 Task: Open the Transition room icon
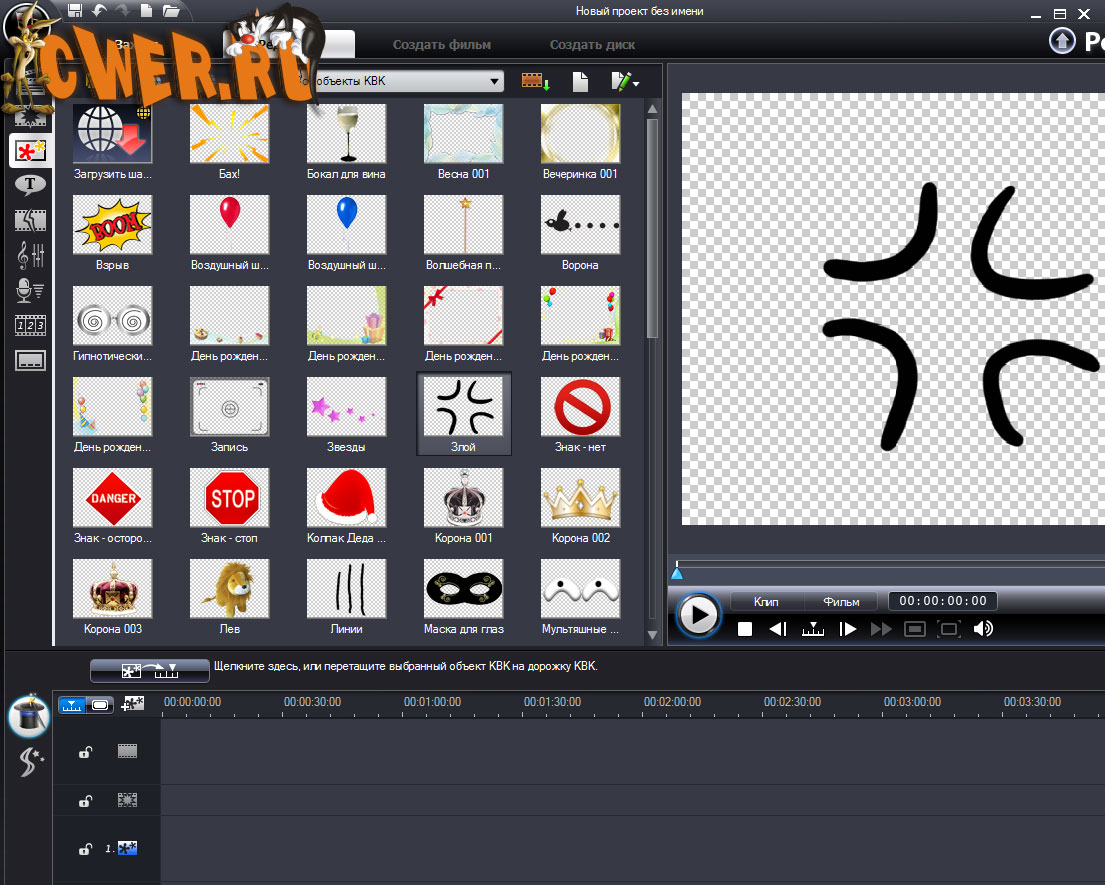tap(30, 220)
